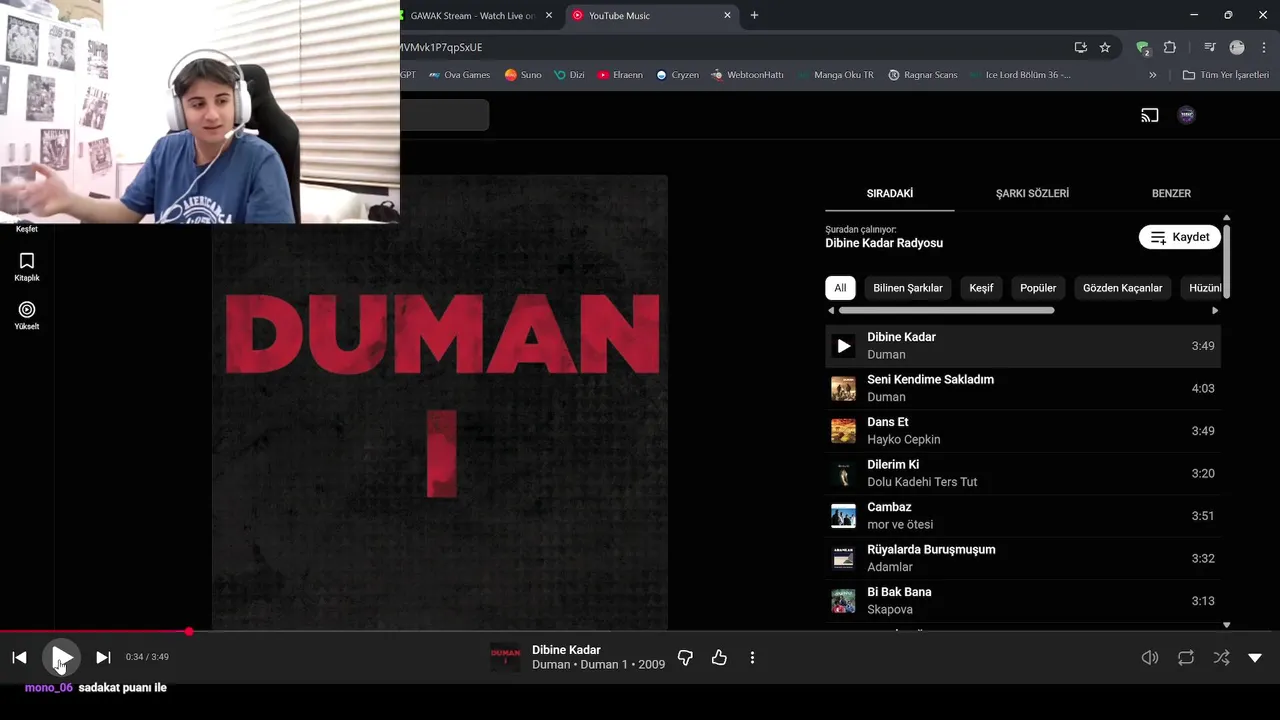The image size is (1280, 720).
Task: Open media controls icon in Chrome toolbar
Action: tap(1210, 47)
